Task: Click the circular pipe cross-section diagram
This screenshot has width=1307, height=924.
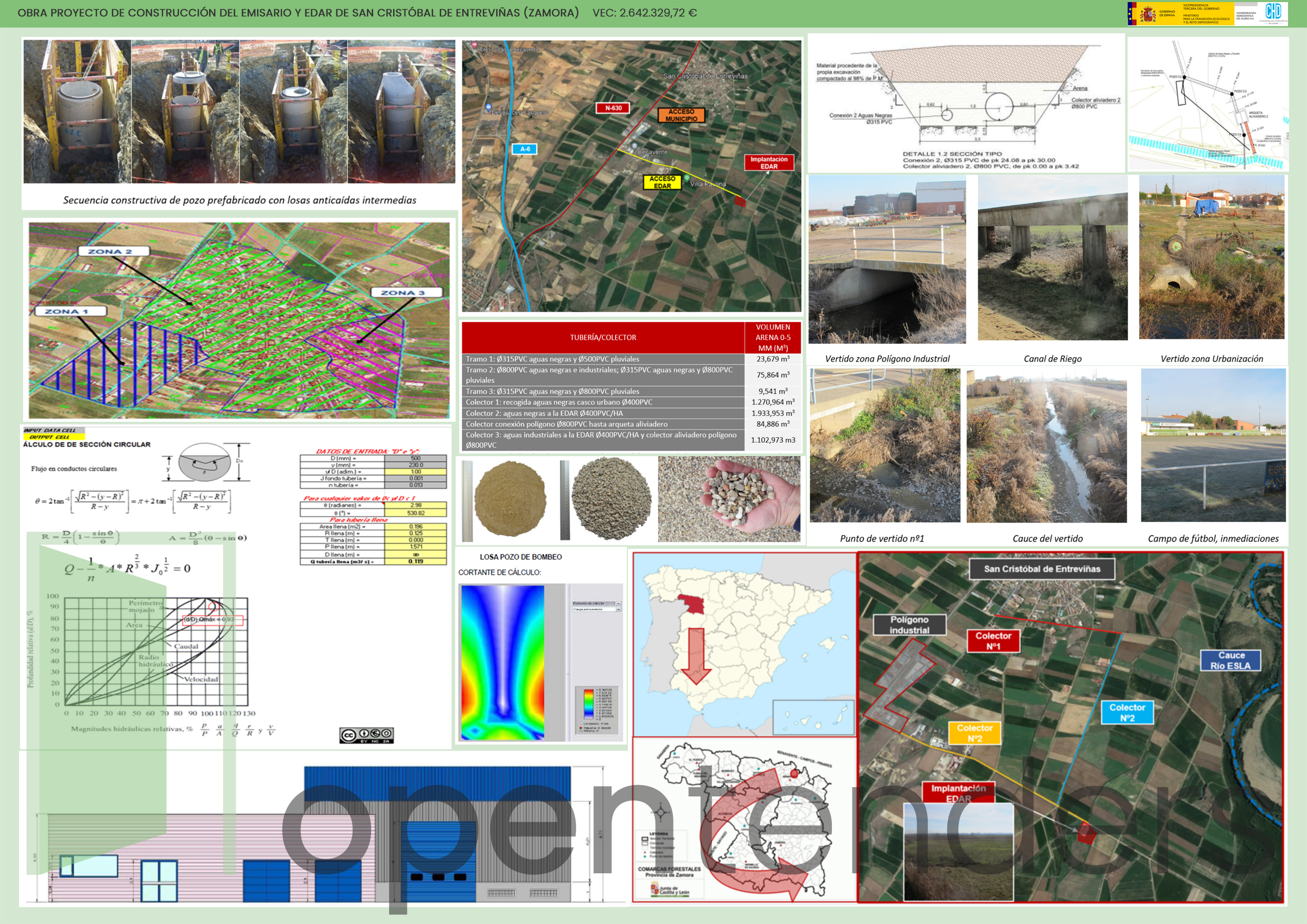Action: [205, 462]
